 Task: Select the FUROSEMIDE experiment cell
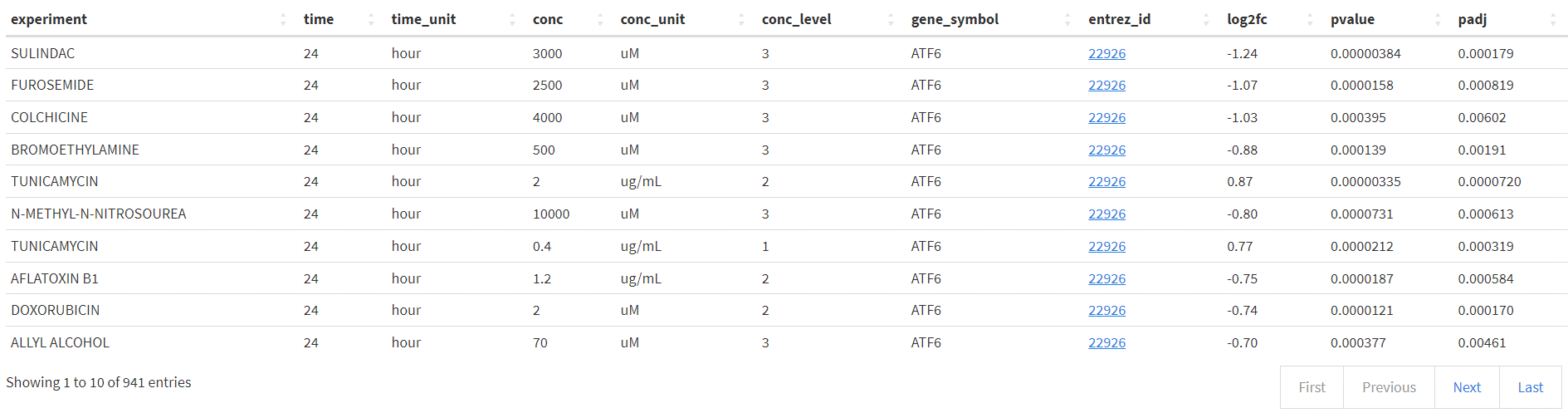coord(52,85)
